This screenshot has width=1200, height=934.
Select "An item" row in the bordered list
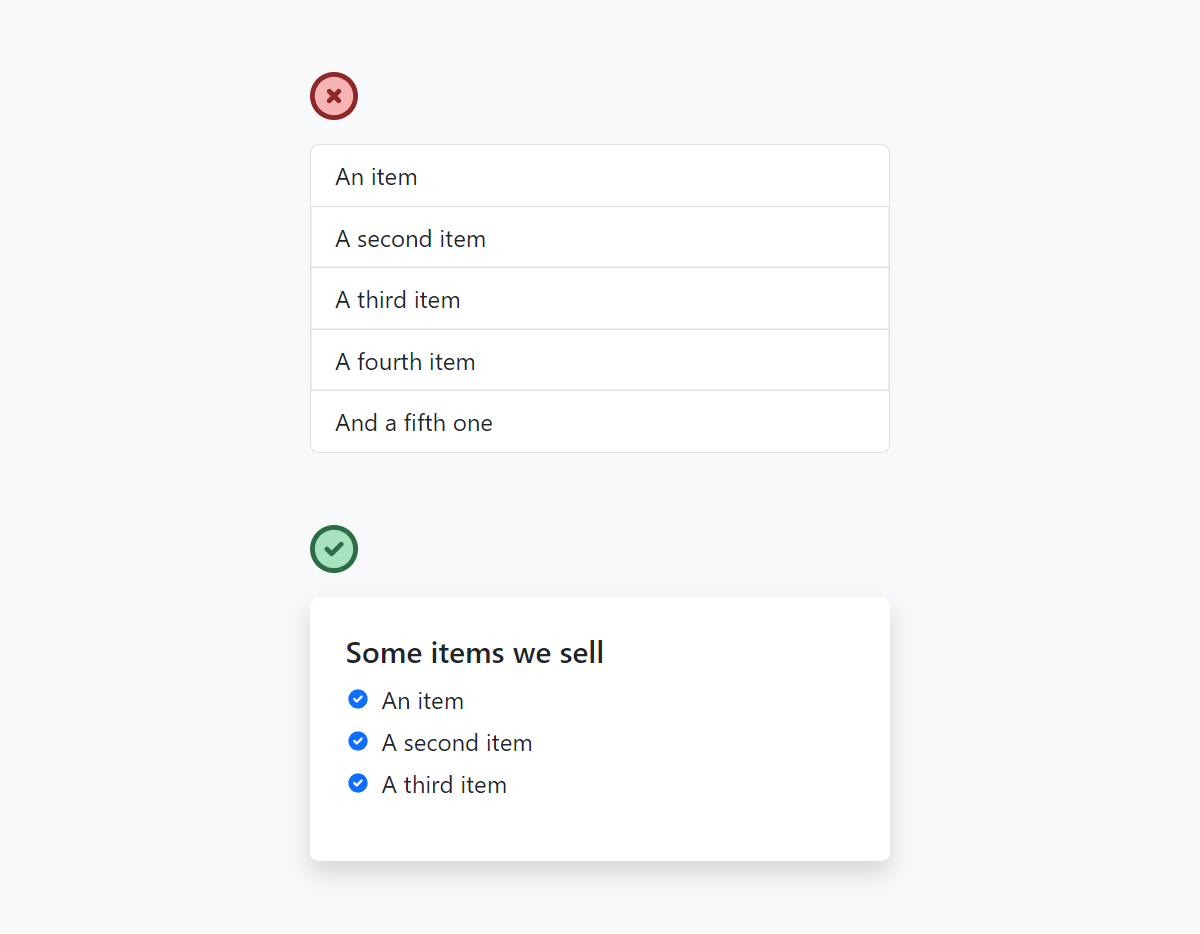pyautogui.click(x=599, y=177)
